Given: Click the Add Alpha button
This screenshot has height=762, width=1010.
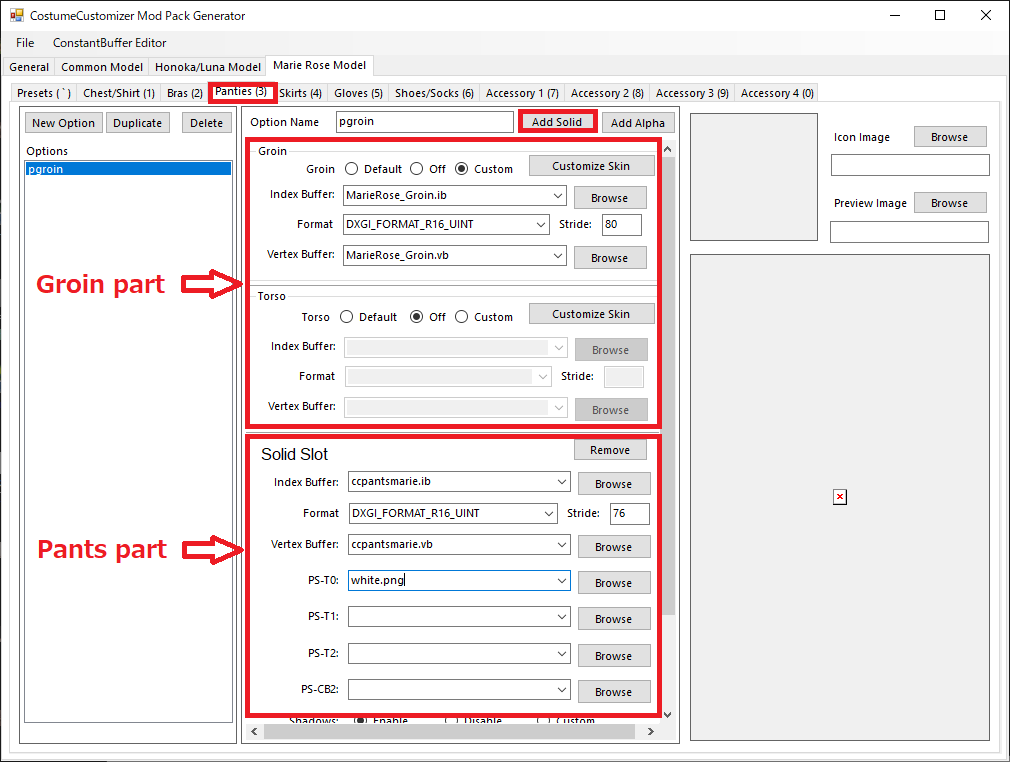Looking at the screenshot, I should pos(638,122).
